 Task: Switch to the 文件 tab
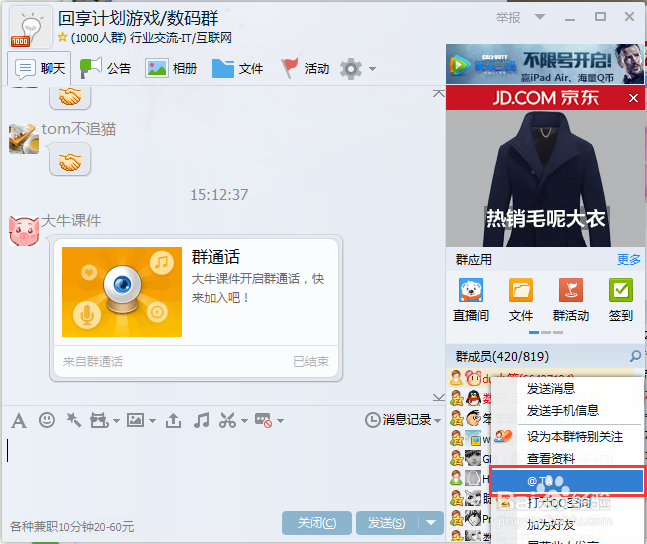(237, 69)
